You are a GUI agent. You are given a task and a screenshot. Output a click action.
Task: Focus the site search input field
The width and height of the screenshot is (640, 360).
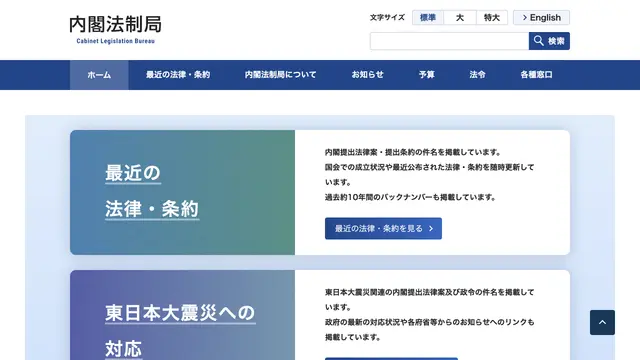pyautogui.click(x=449, y=41)
